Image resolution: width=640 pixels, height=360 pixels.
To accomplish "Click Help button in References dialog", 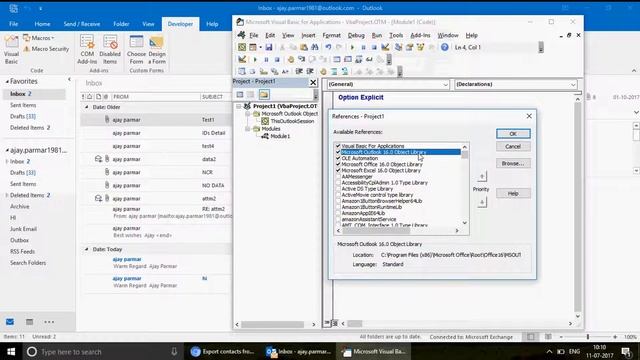I will (513, 193).
